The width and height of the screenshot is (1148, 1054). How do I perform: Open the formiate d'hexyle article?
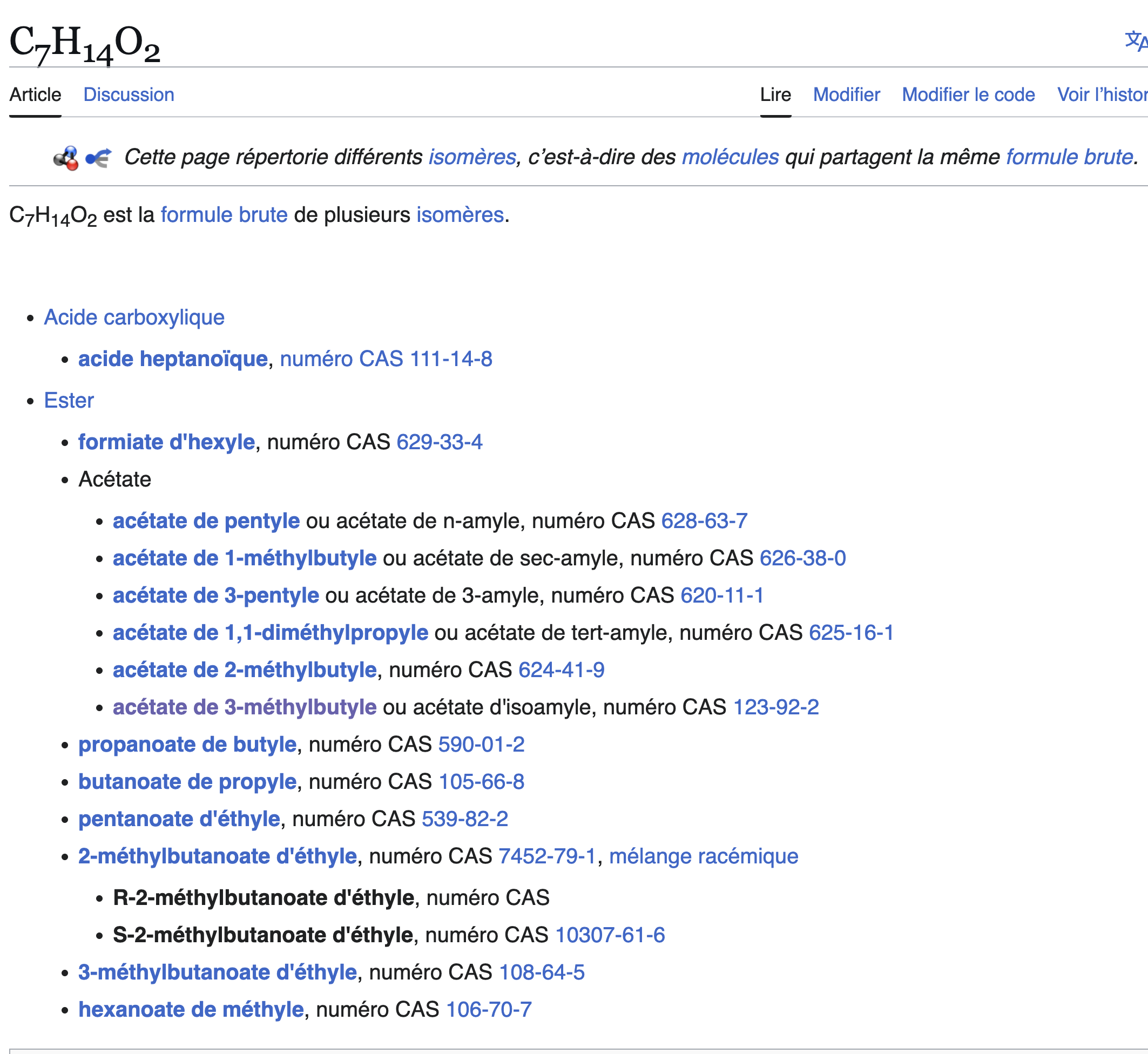pos(166,443)
